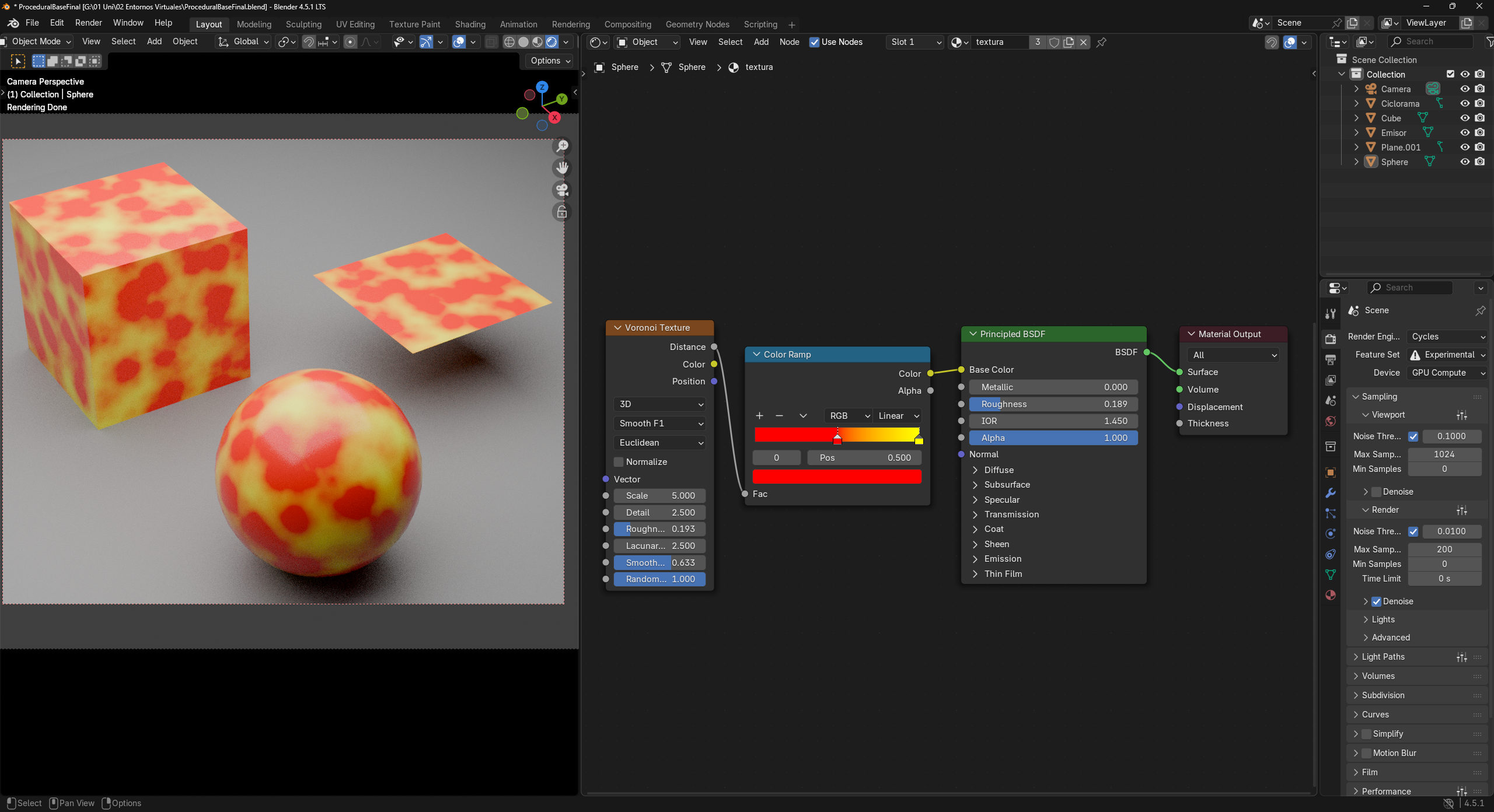
Task: Unlink the textura material with X icon
Action: point(1084,42)
